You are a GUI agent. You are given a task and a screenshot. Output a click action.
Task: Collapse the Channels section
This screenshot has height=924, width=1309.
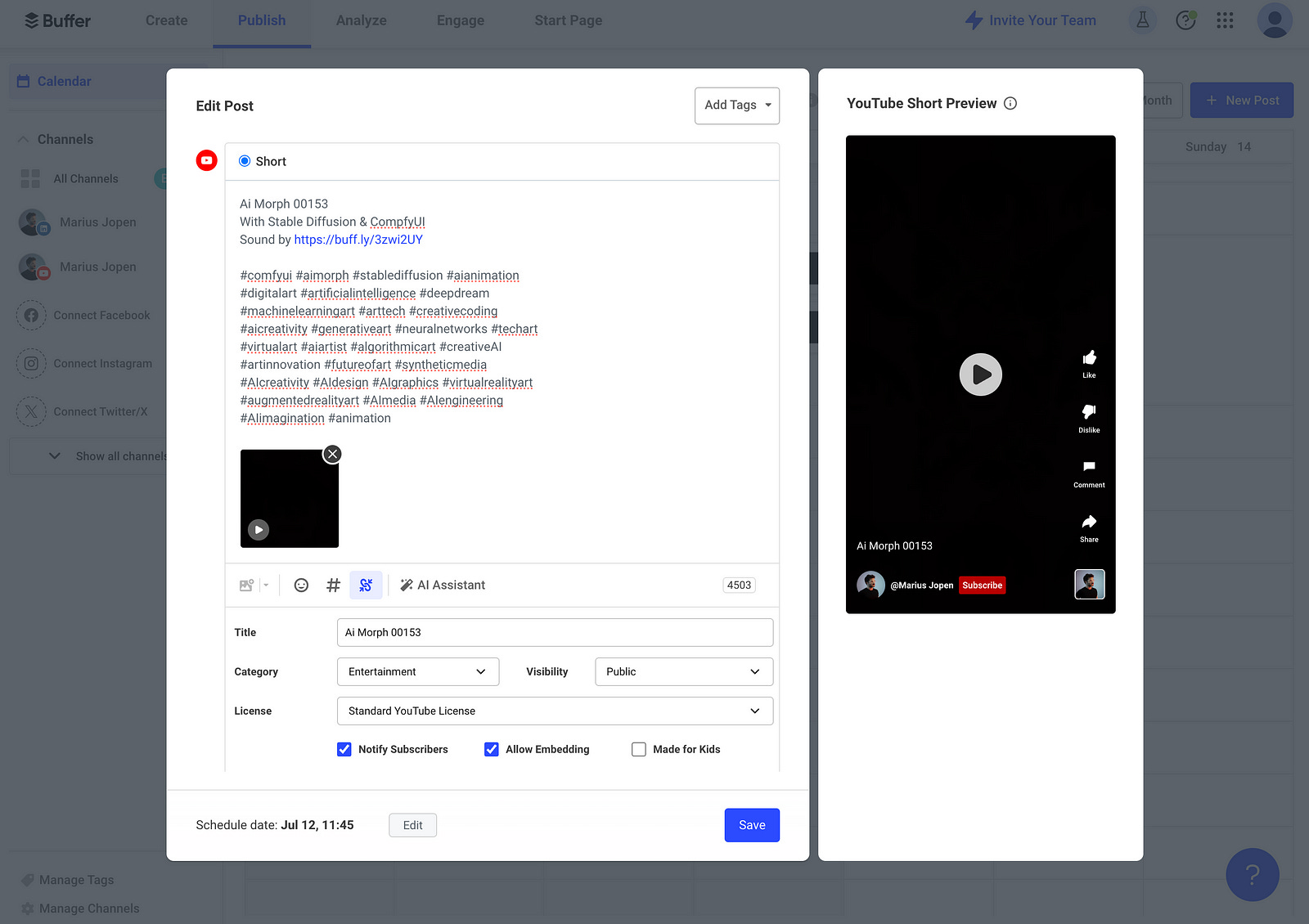coord(23,139)
